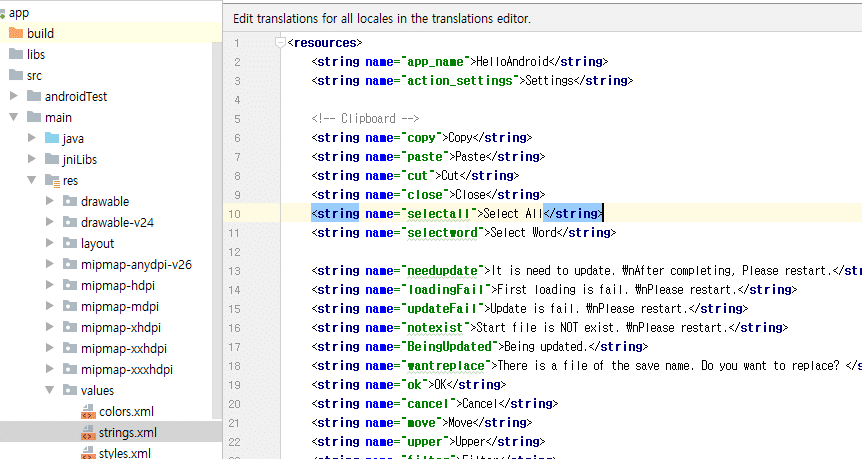Click the src folder icon

coord(16,75)
